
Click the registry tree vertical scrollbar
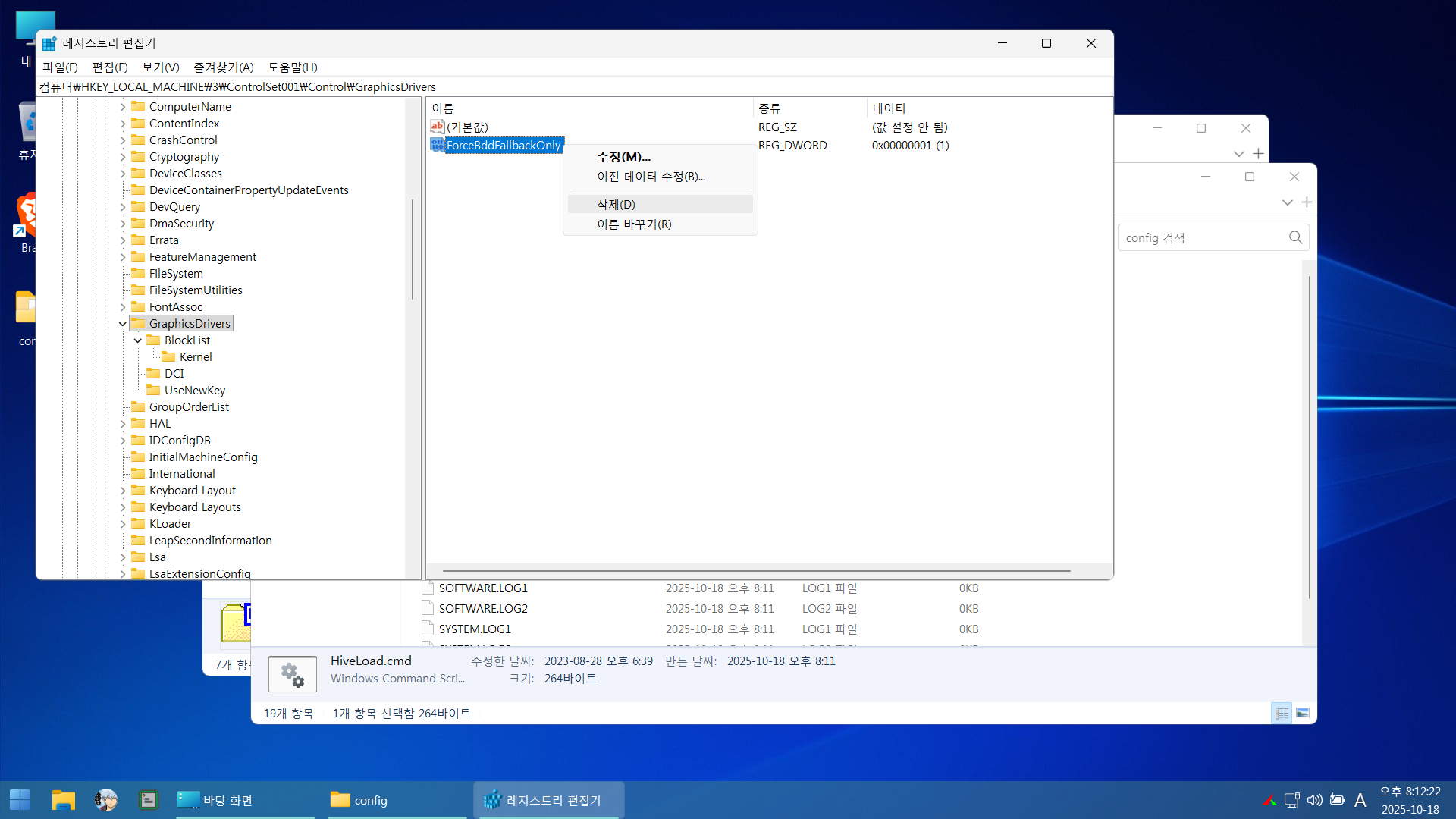point(413,250)
